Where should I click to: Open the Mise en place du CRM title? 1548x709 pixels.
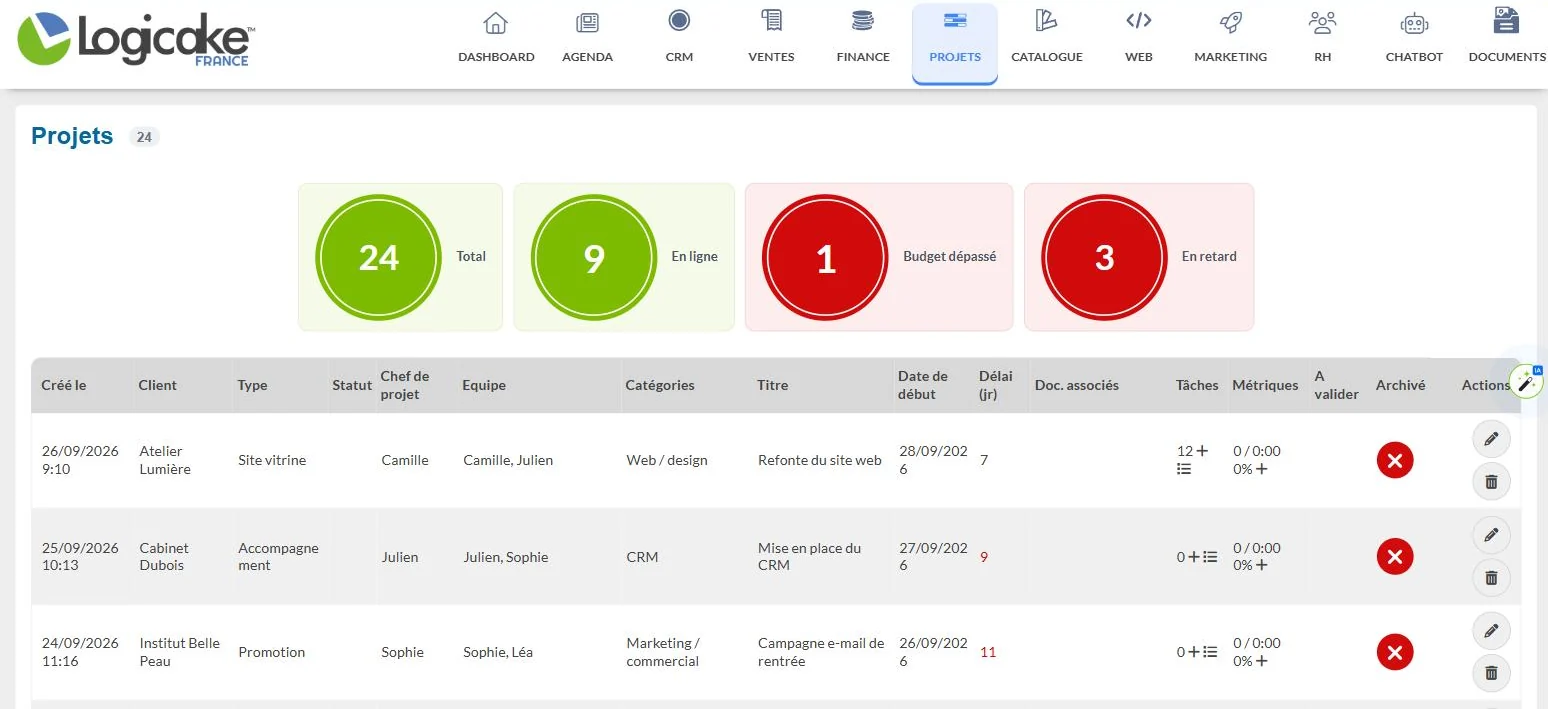[x=809, y=556]
